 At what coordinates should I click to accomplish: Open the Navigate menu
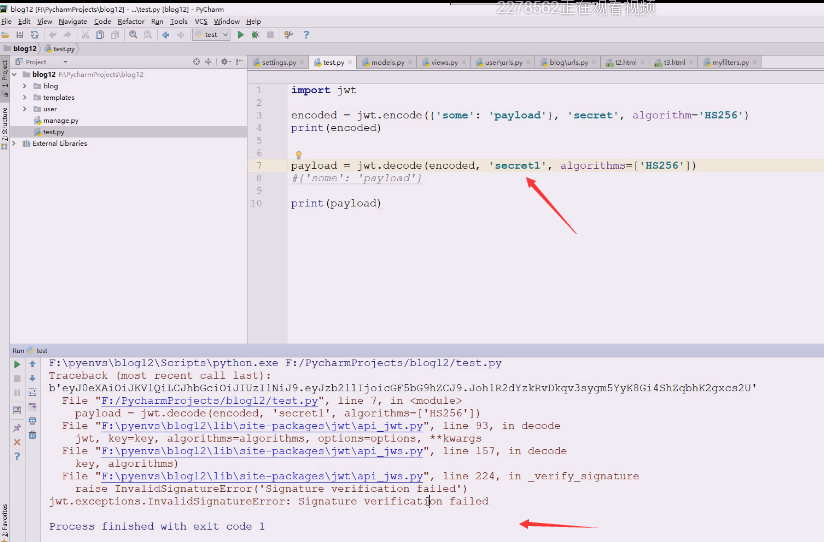click(73, 22)
